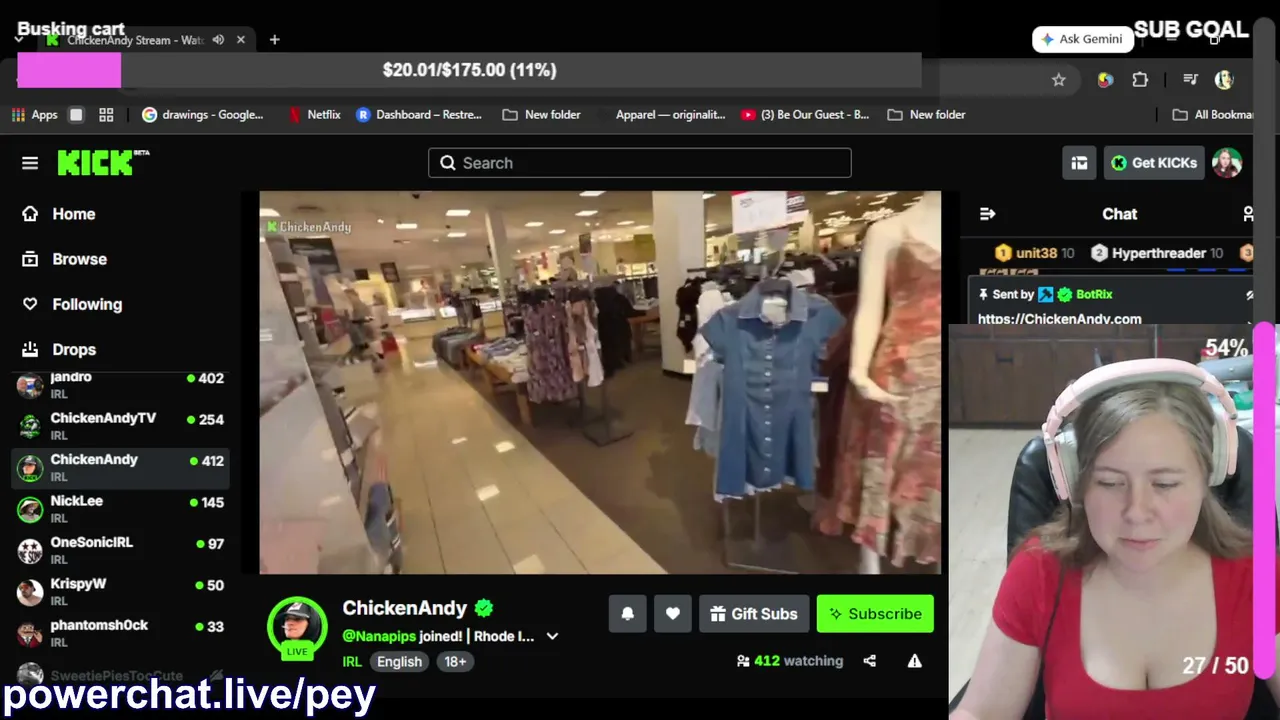Click unit38 on the chat leaderboard
This screenshot has width=1280, height=720.
tap(1034, 253)
